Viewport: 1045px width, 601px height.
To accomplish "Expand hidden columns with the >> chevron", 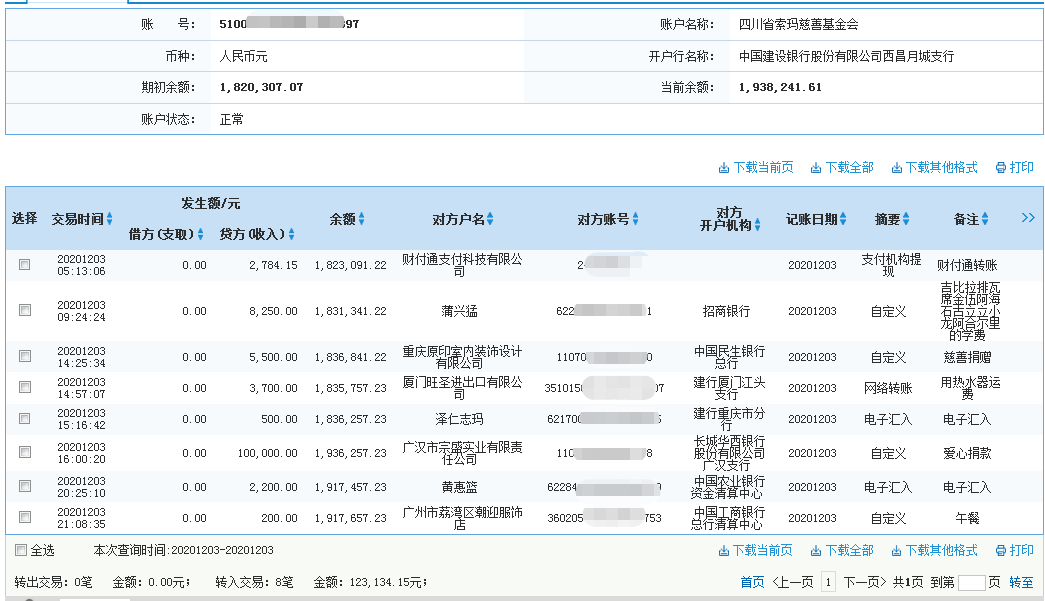I will [x=1028, y=216].
